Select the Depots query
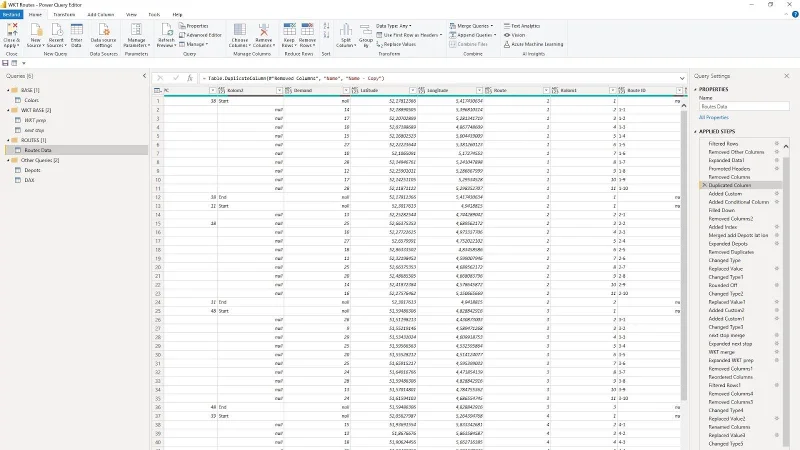 pos(32,170)
